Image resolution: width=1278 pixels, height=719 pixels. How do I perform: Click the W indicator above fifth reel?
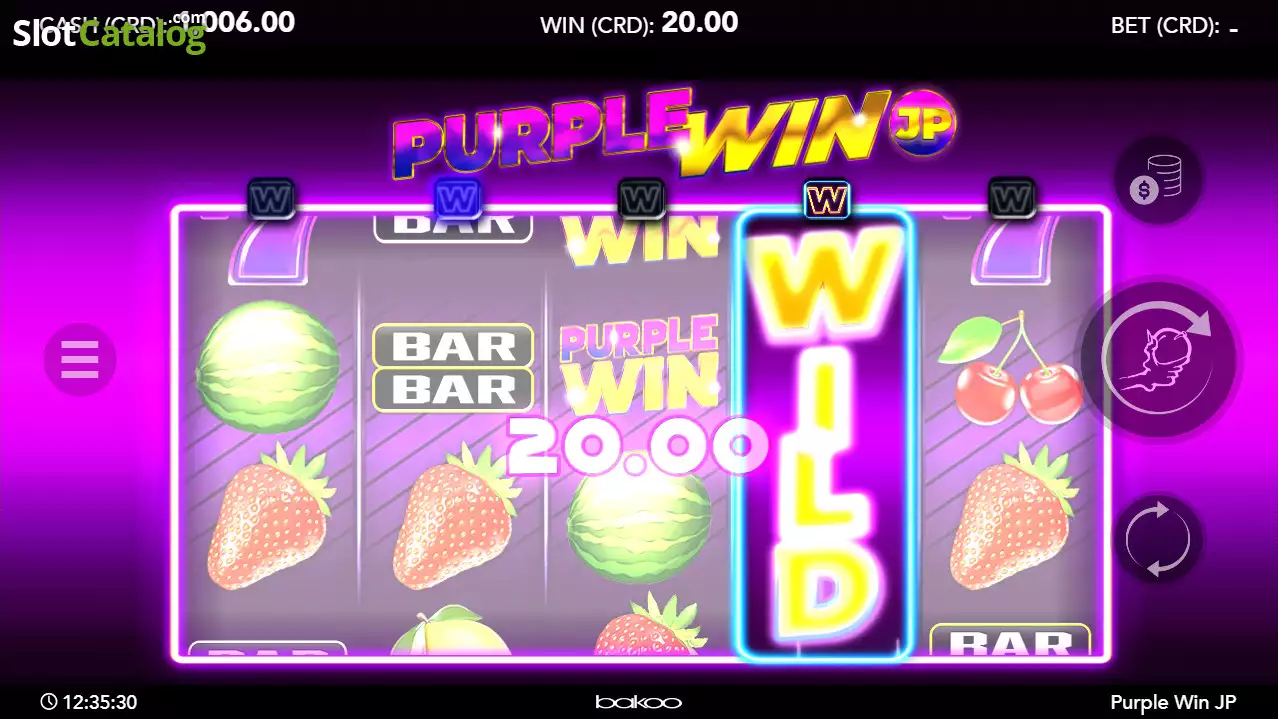(x=1011, y=199)
